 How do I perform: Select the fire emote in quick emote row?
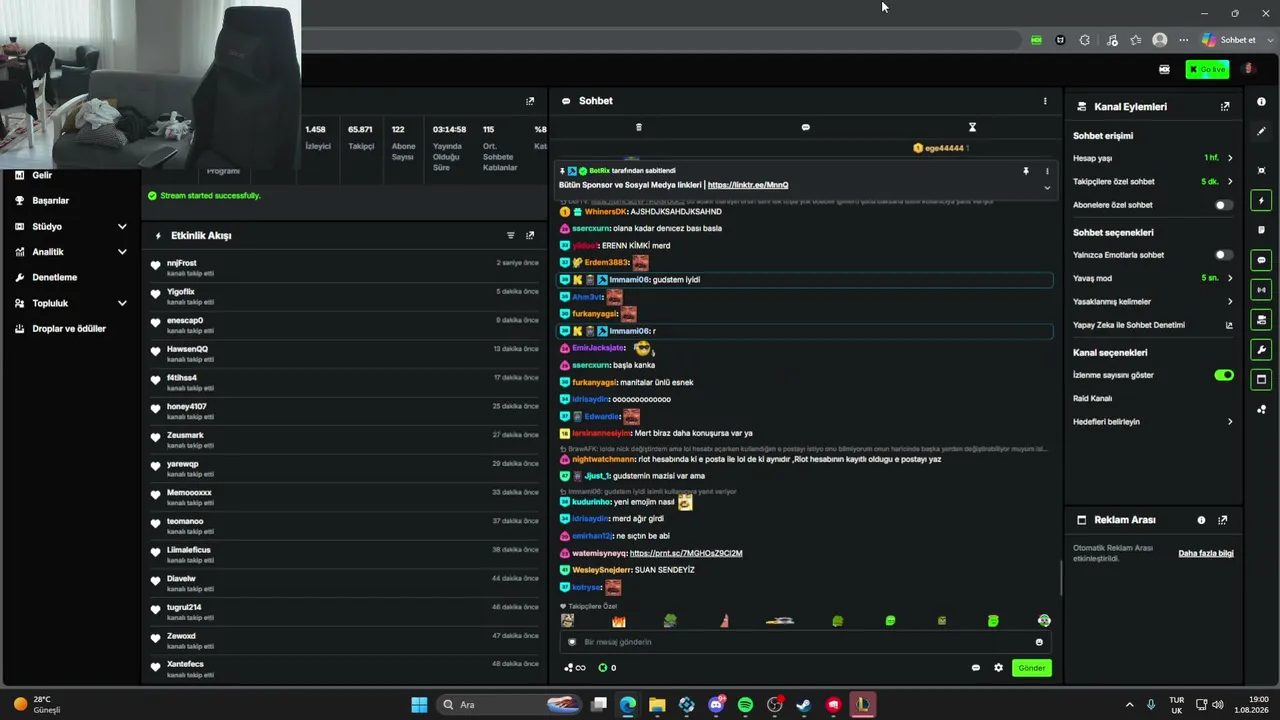click(618, 621)
